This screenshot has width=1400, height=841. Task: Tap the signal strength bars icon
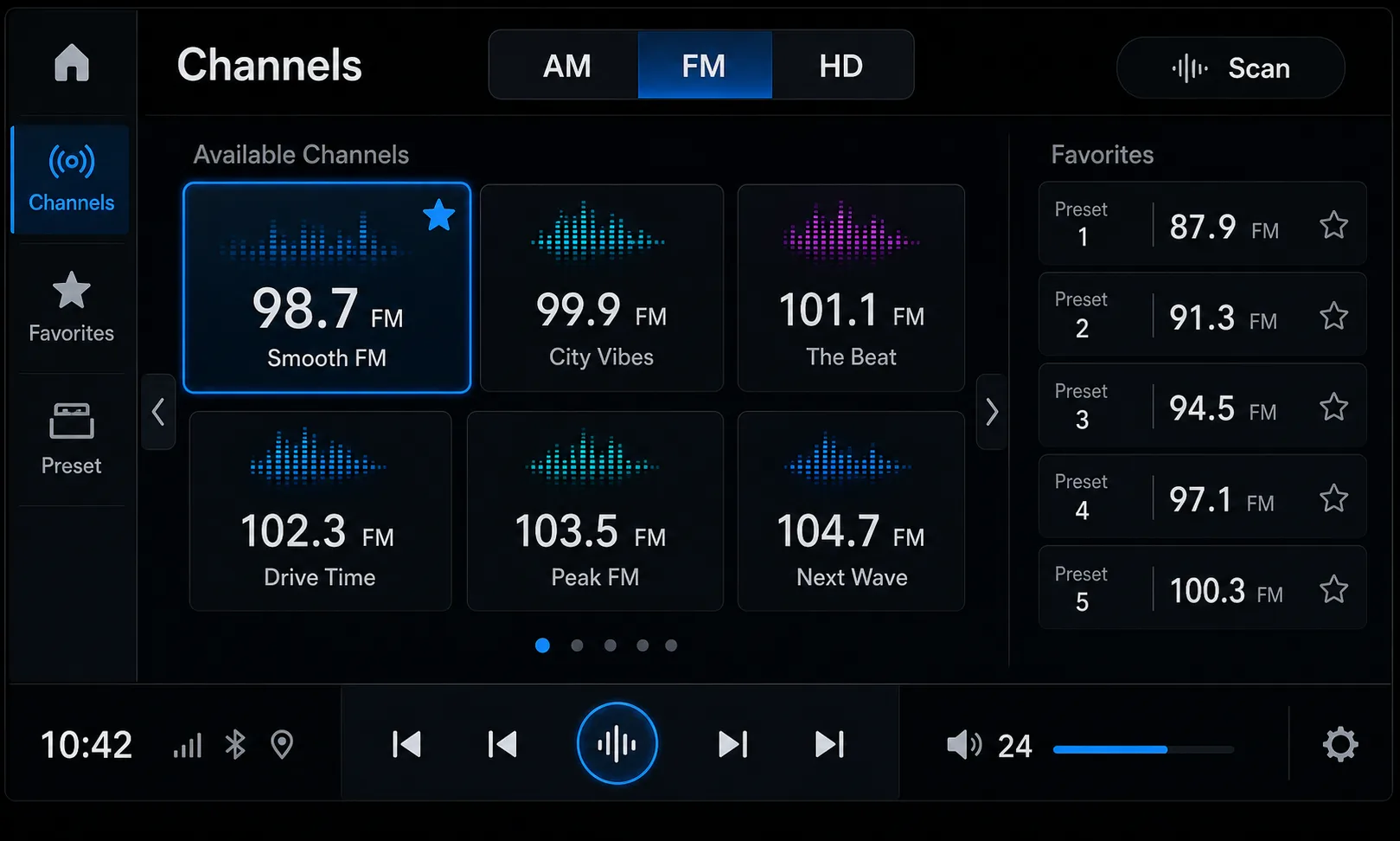point(188,745)
